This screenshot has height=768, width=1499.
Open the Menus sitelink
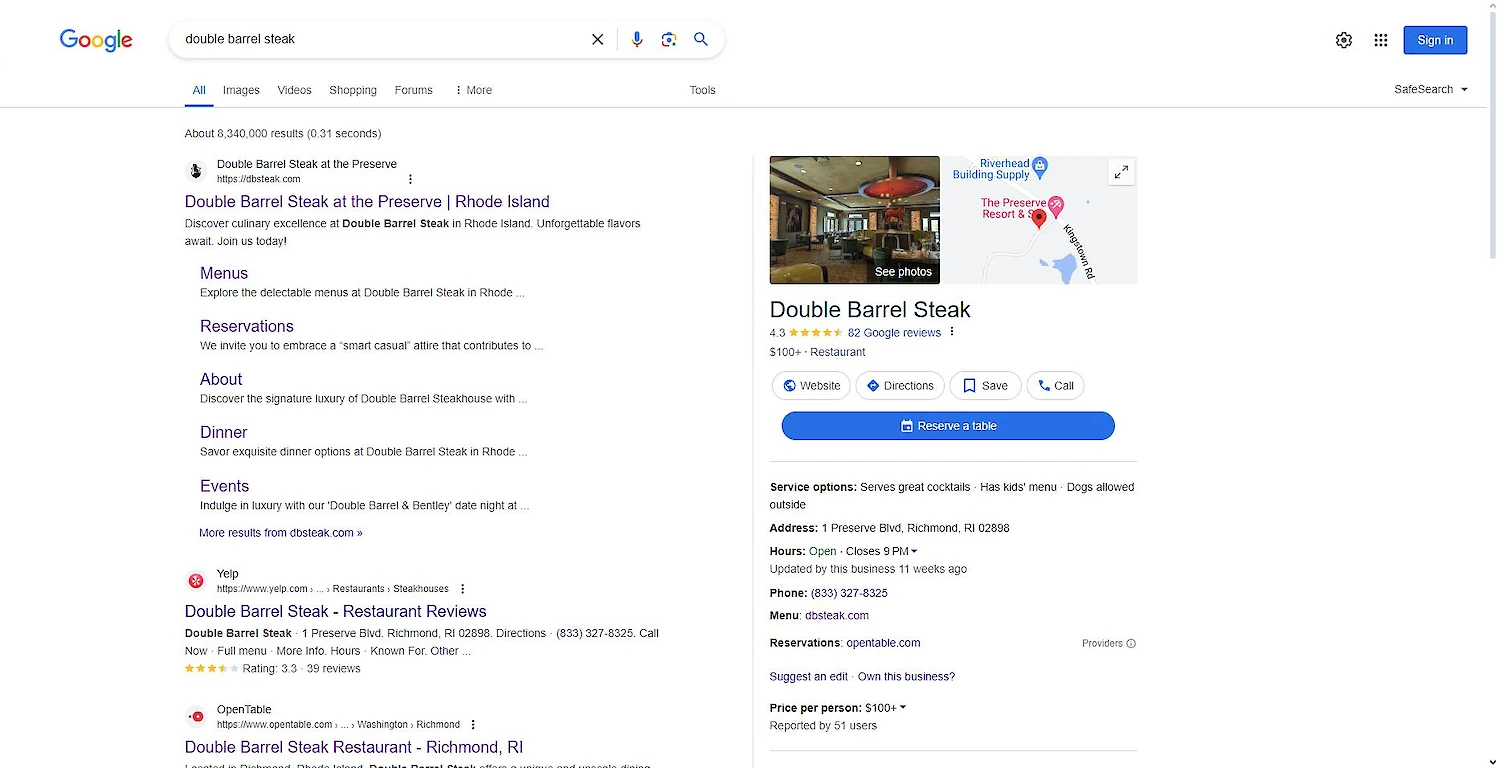tap(224, 273)
